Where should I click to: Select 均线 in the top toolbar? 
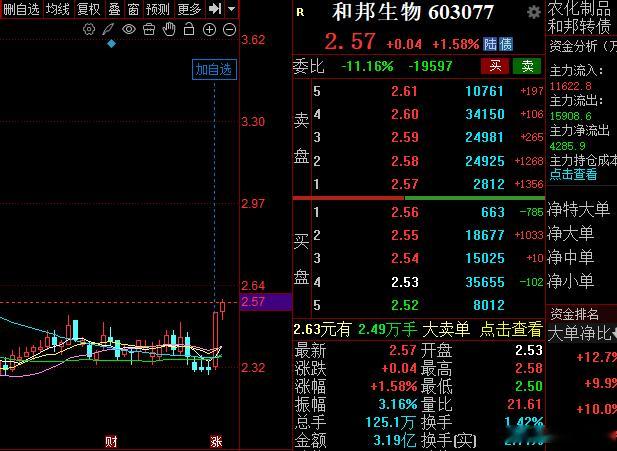57,9
